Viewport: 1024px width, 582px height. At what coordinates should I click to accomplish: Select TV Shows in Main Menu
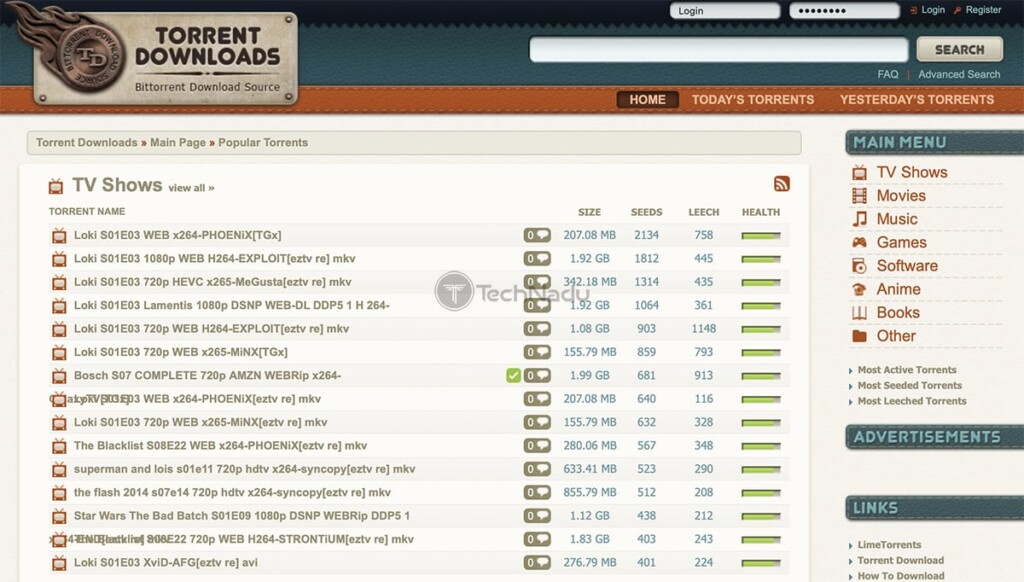[x=912, y=172]
